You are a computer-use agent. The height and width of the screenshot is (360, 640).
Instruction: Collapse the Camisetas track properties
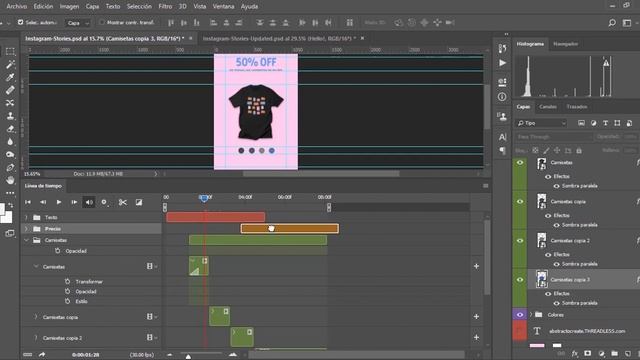(36, 267)
